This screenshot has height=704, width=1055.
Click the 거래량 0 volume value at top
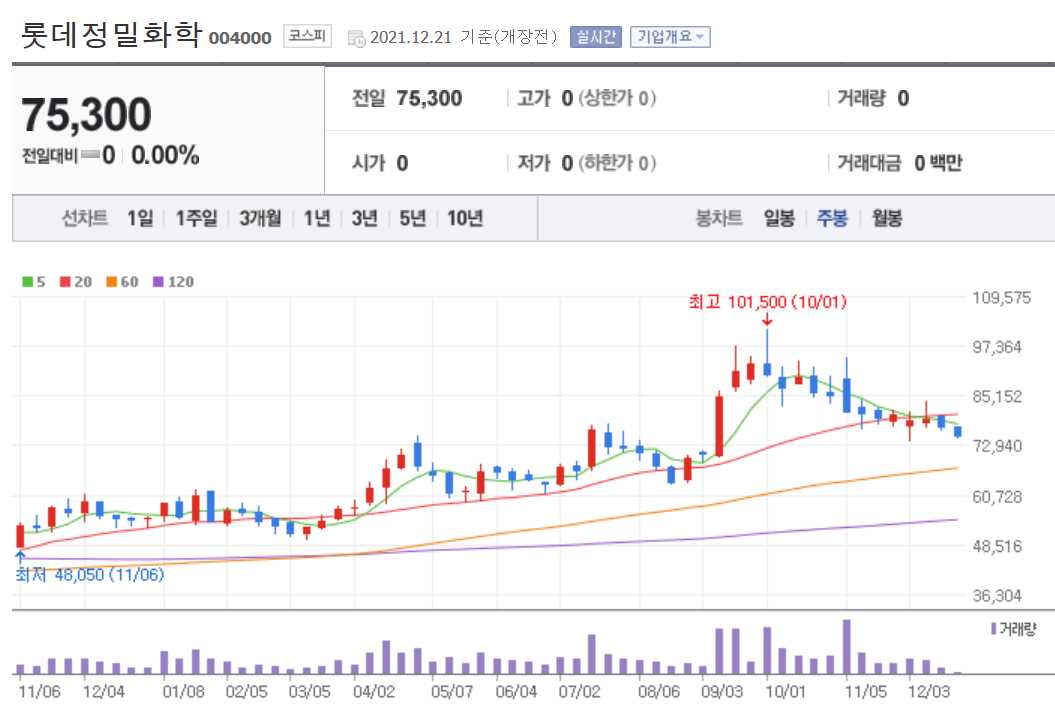point(873,98)
